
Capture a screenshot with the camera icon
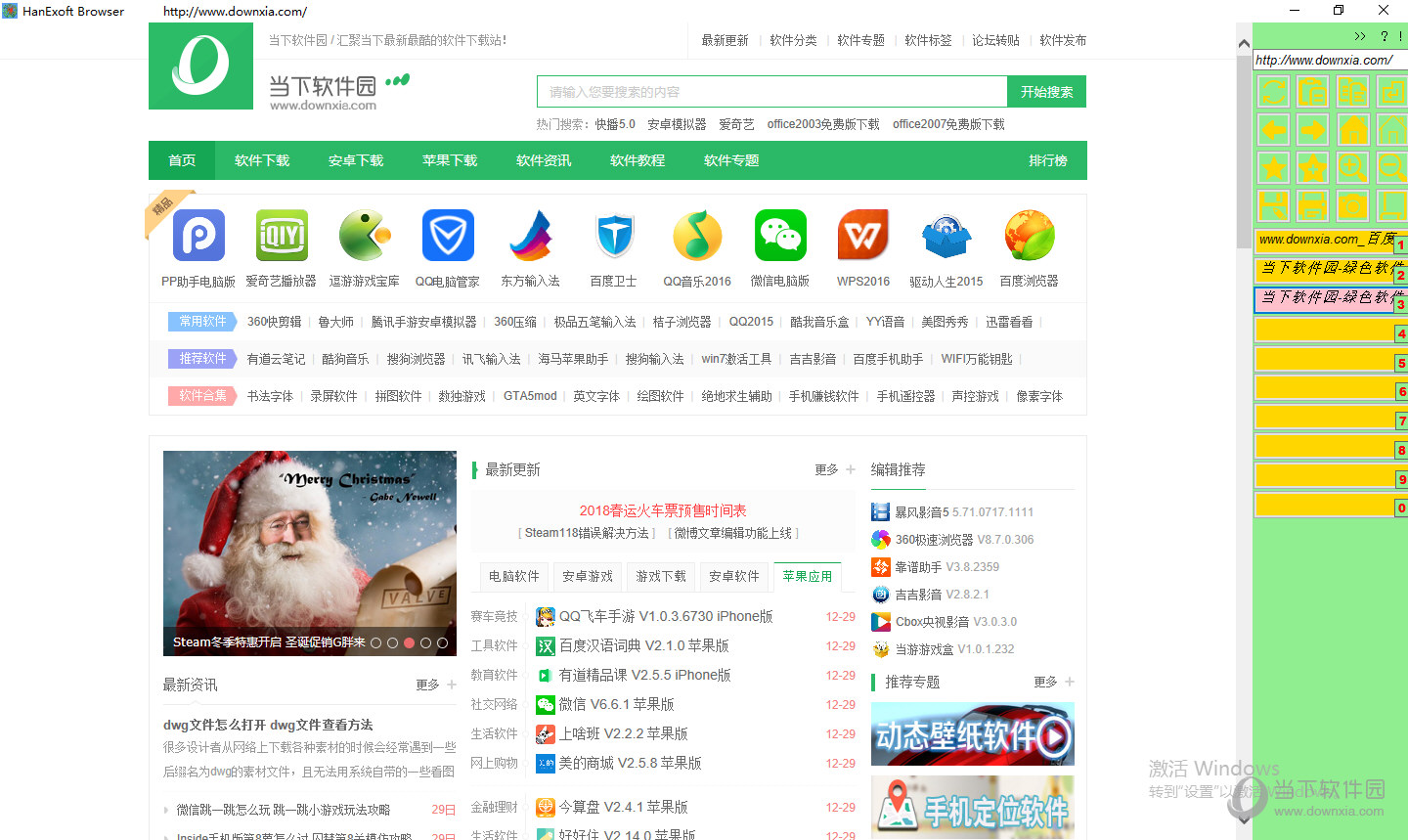pyautogui.click(x=1352, y=205)
